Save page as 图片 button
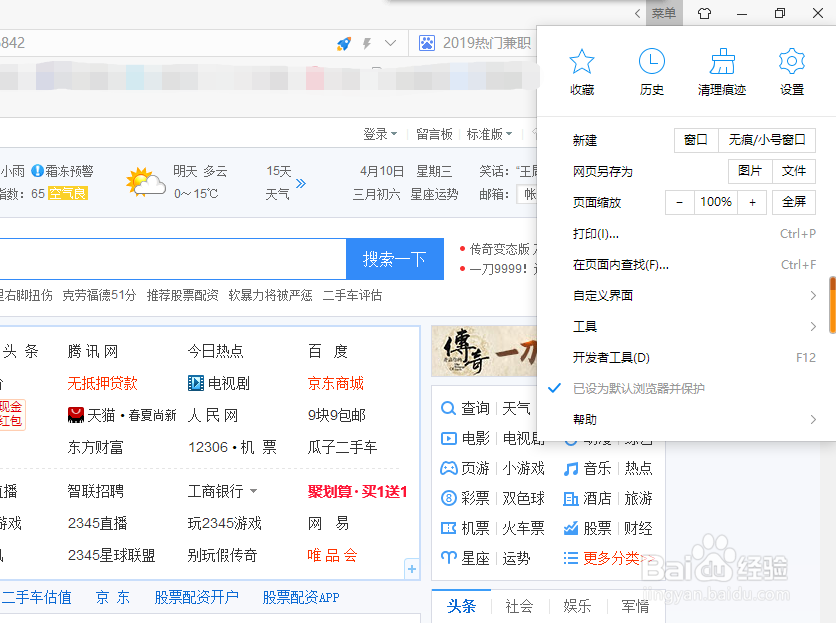This screenshot has width=836, height=623. [750, 171]
